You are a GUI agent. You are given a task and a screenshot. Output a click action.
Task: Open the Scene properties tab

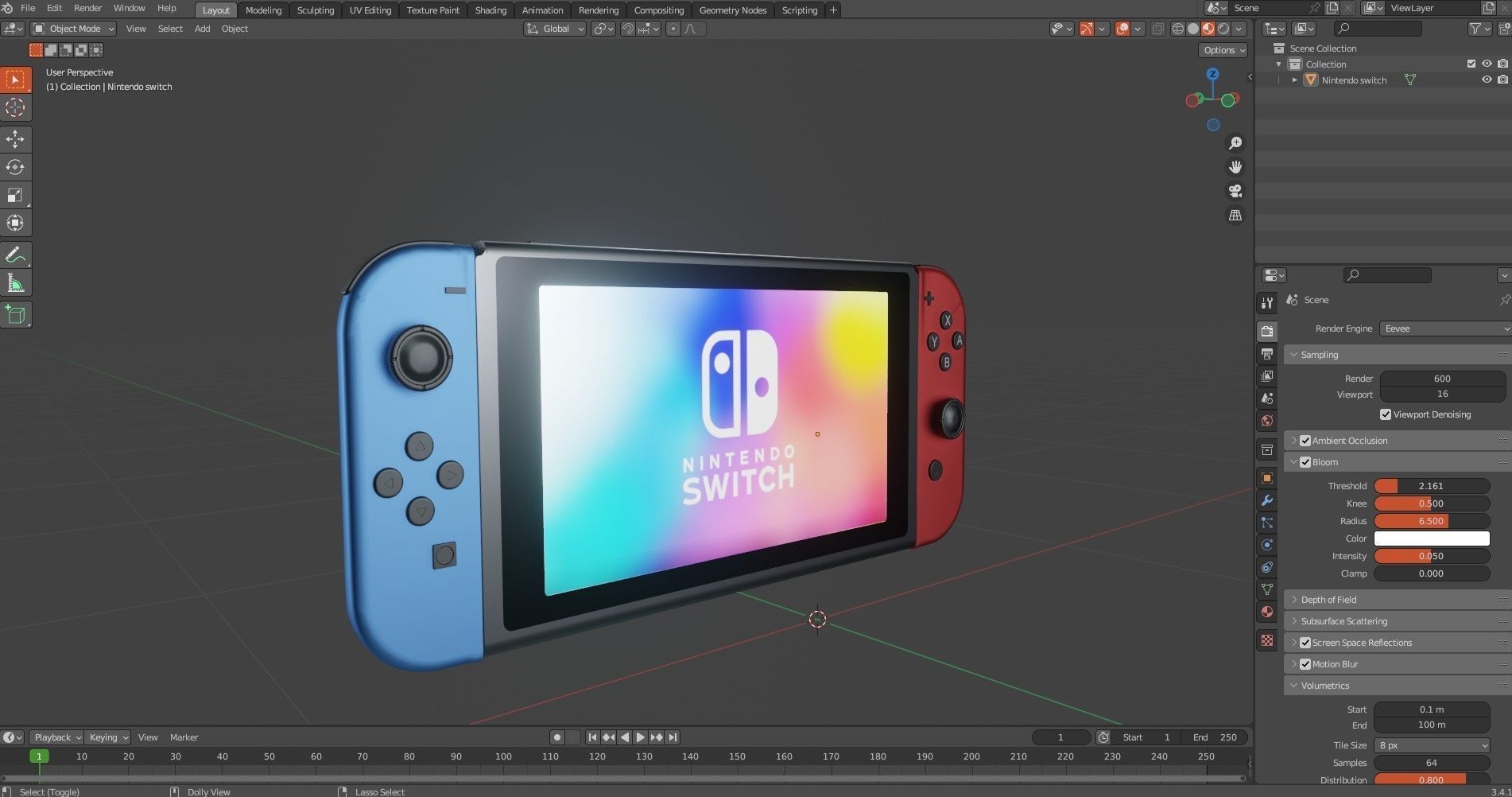coord(1267,398)
